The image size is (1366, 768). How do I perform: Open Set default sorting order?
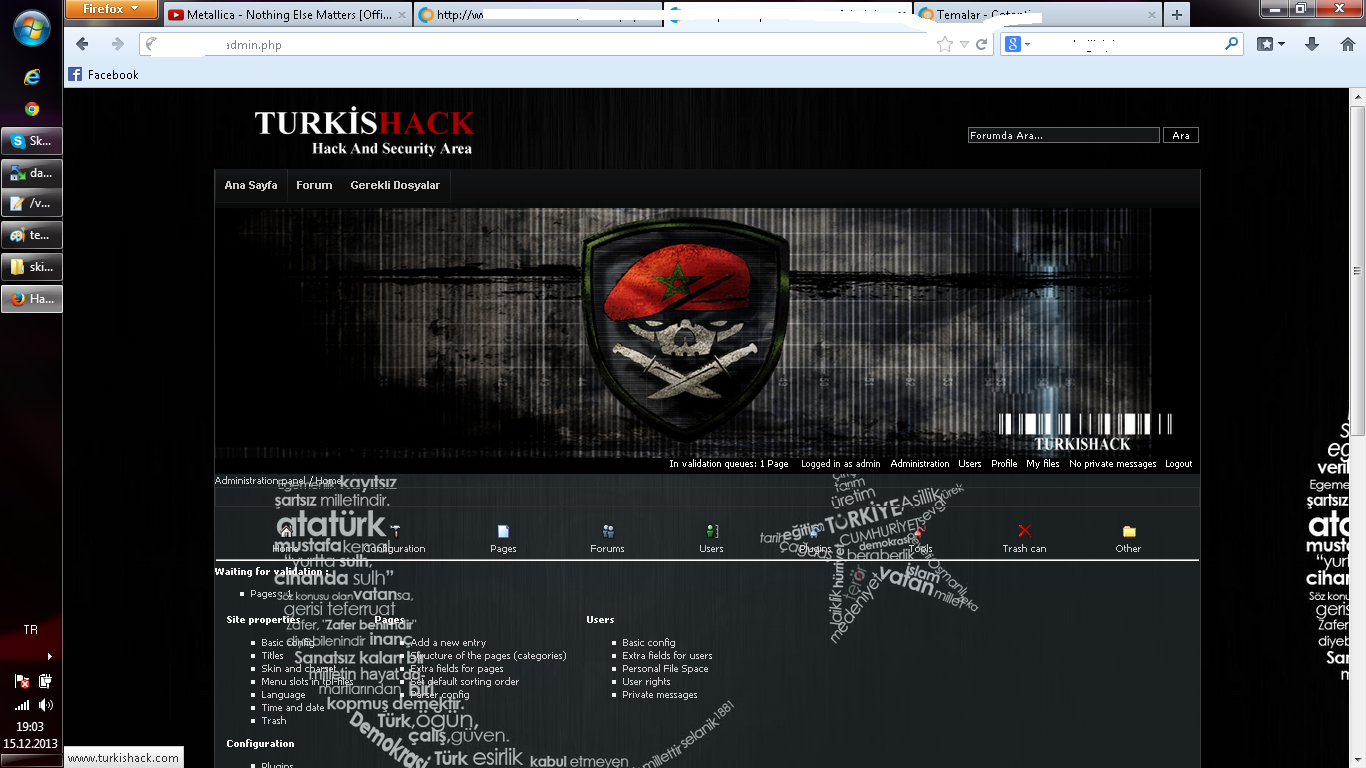pos(465,682)
